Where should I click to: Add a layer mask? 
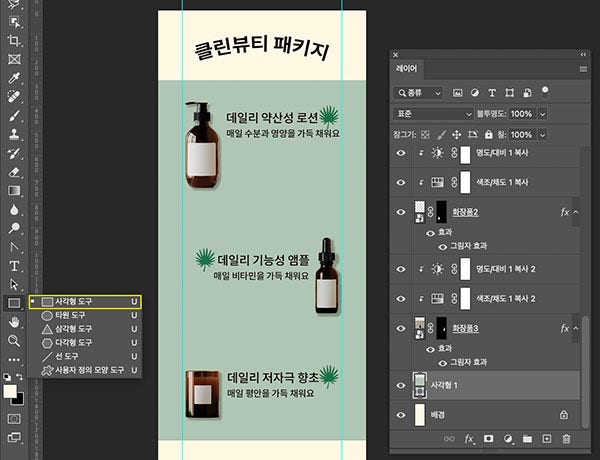488,439
